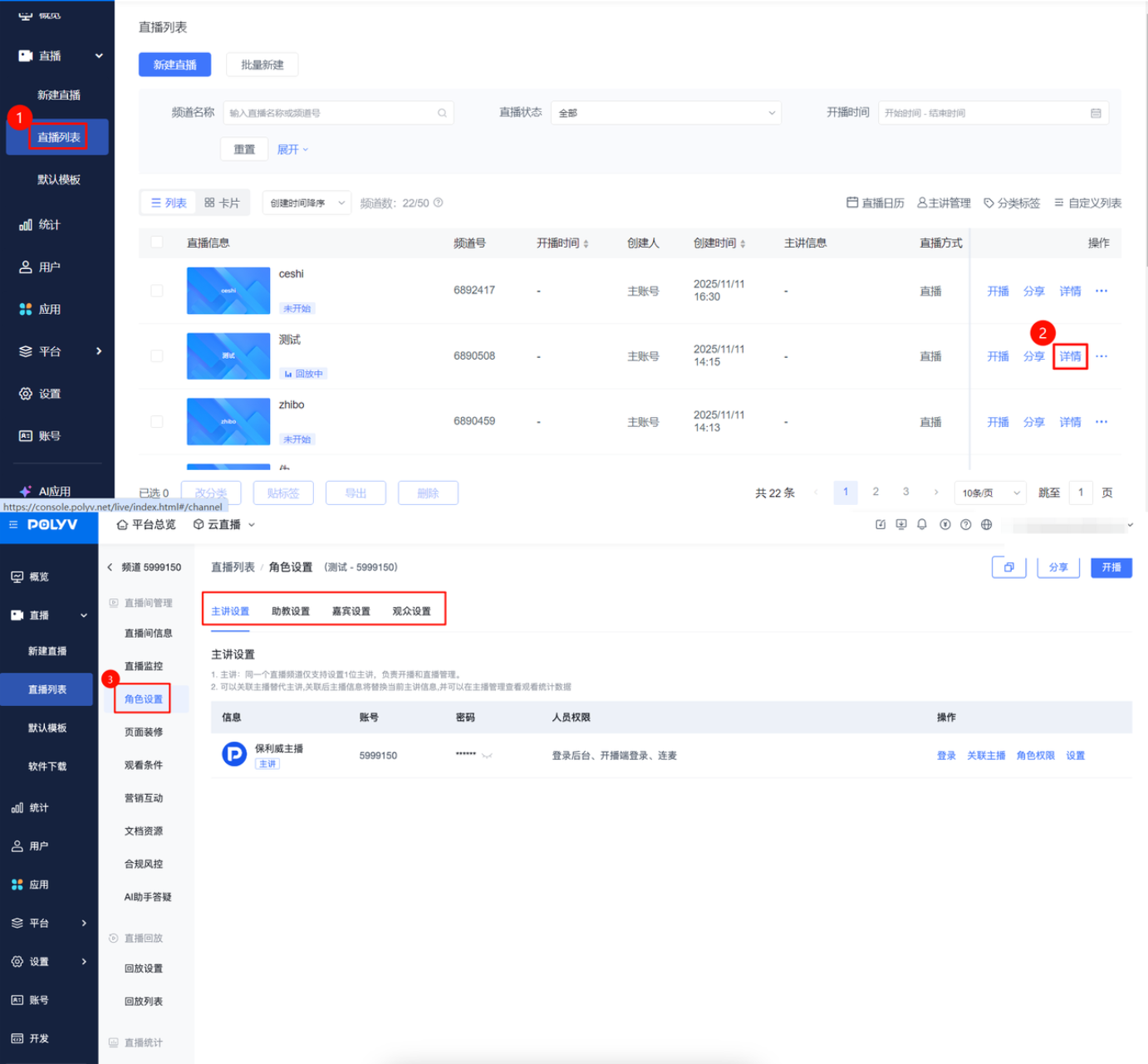Open 直播日历 calendar view
This screenshot has width=1148, height=1064.
point(876,203)
